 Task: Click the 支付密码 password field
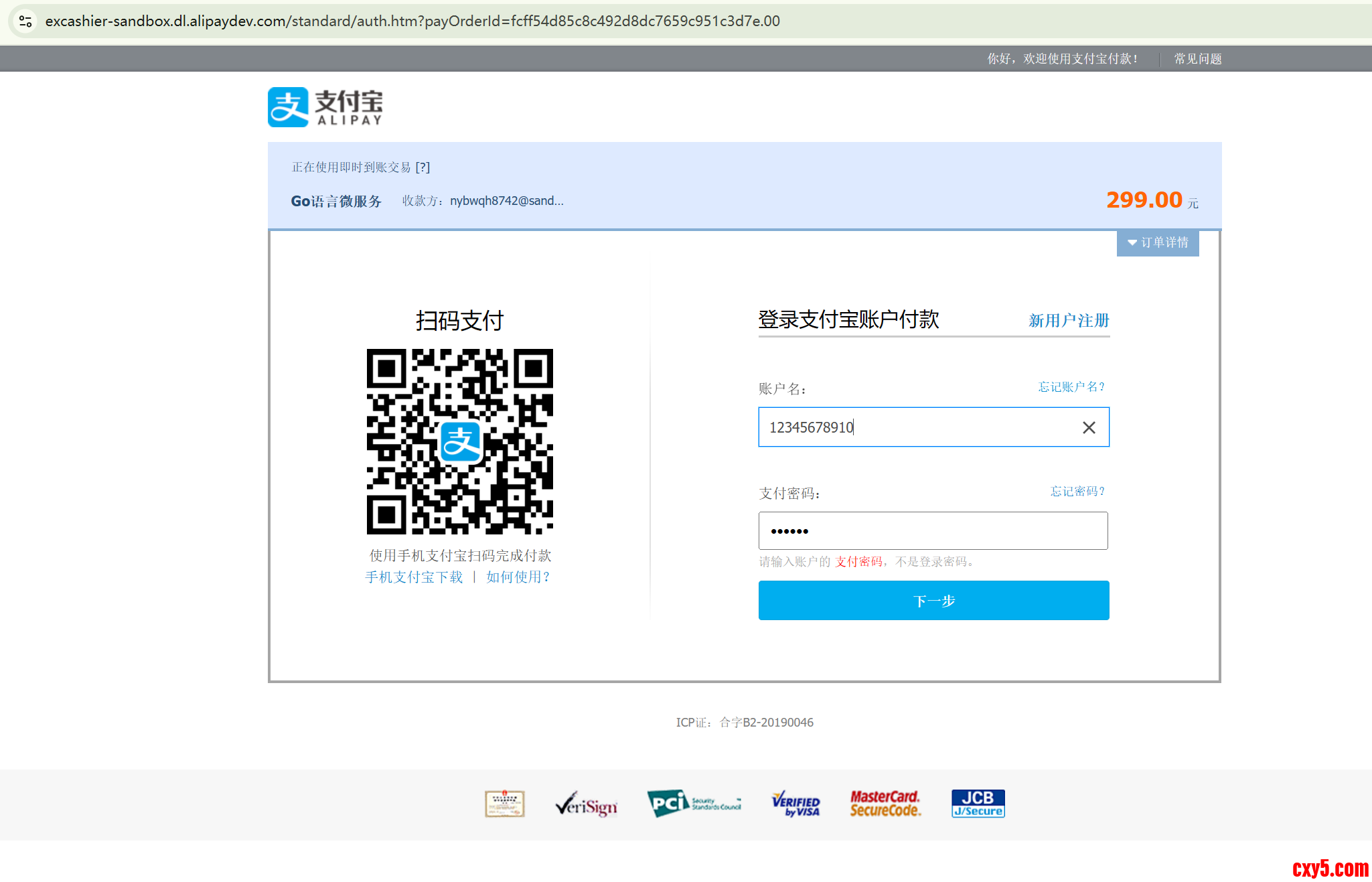932,531
